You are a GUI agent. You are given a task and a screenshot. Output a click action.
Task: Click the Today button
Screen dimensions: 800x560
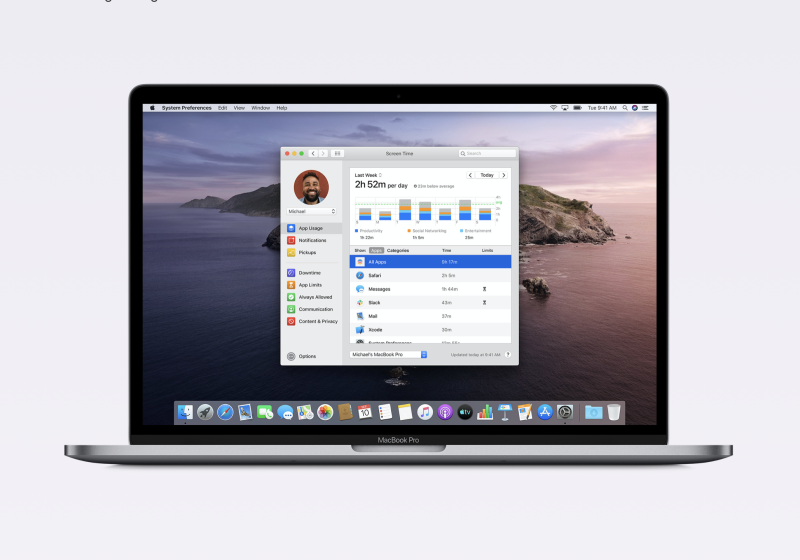[x=486, y=175]
